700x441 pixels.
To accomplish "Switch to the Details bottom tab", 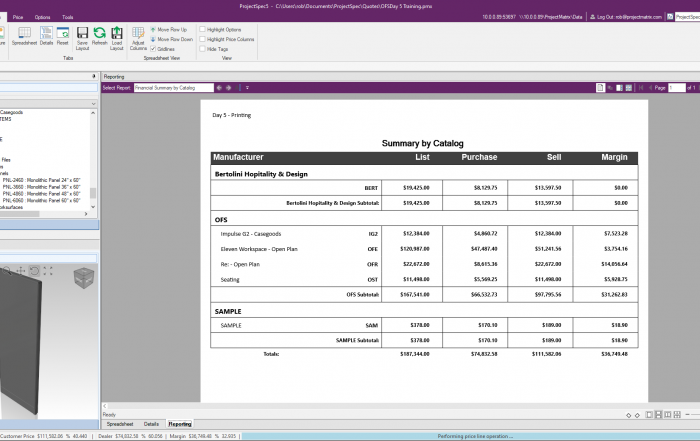I will [x=151, y=424].
